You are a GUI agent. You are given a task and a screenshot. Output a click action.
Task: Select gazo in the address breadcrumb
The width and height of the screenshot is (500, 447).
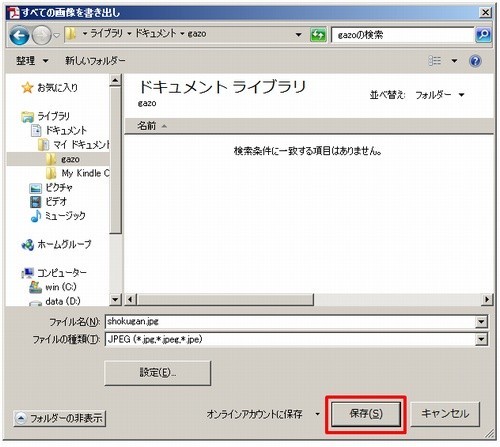pyautogui.click(x=197, y=34)
